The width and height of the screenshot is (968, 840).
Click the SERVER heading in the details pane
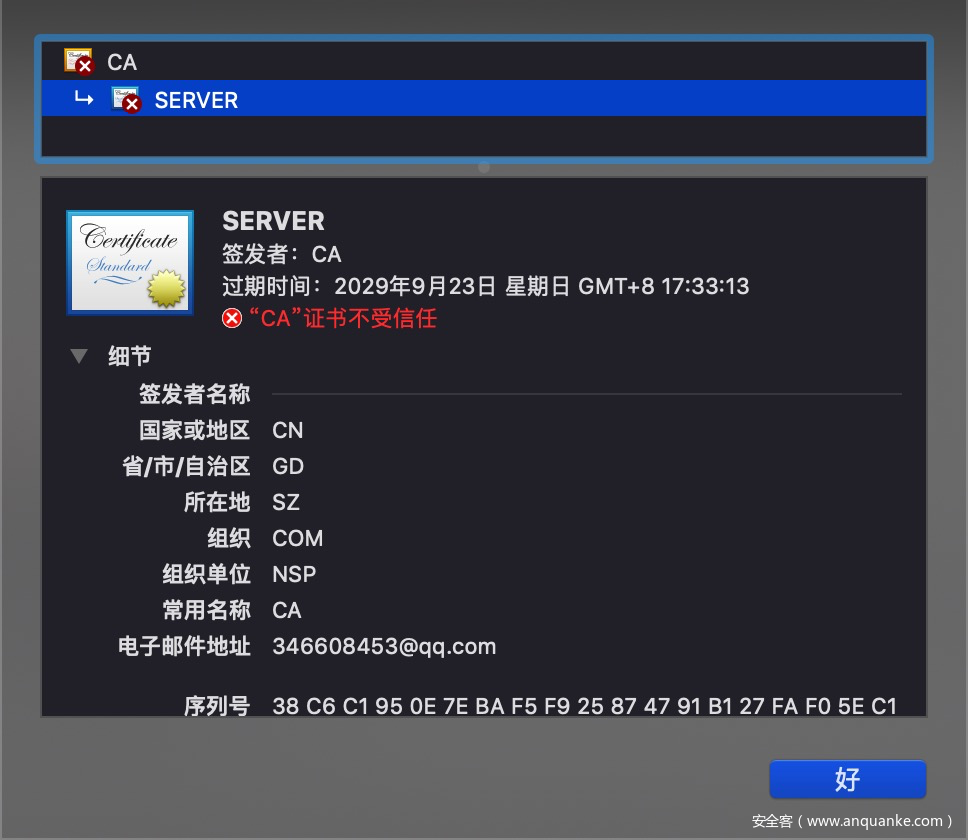pos(273,221)
